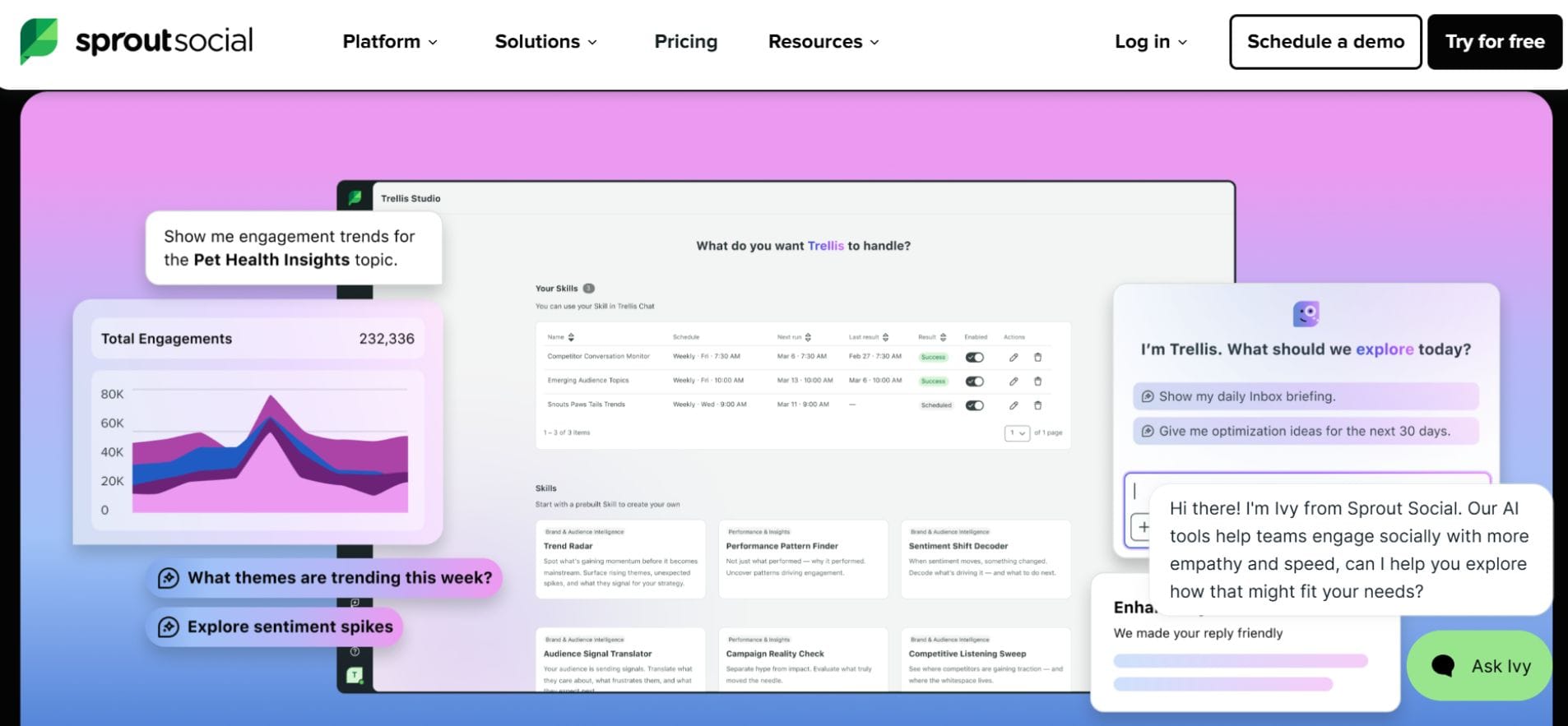The image size is (1568, 726).
Task: Open the Trellis Studio leaf icon
Action: (x=355, y=197)
